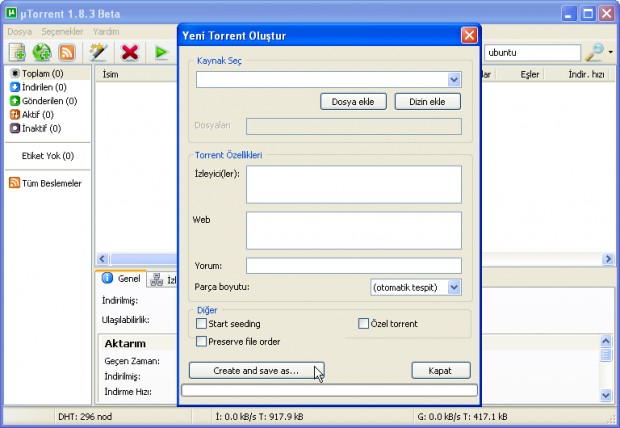This screenshot has height=428, width=620.
Task: Click the Dizin ekle button
Action: click(x=427, y=102)
